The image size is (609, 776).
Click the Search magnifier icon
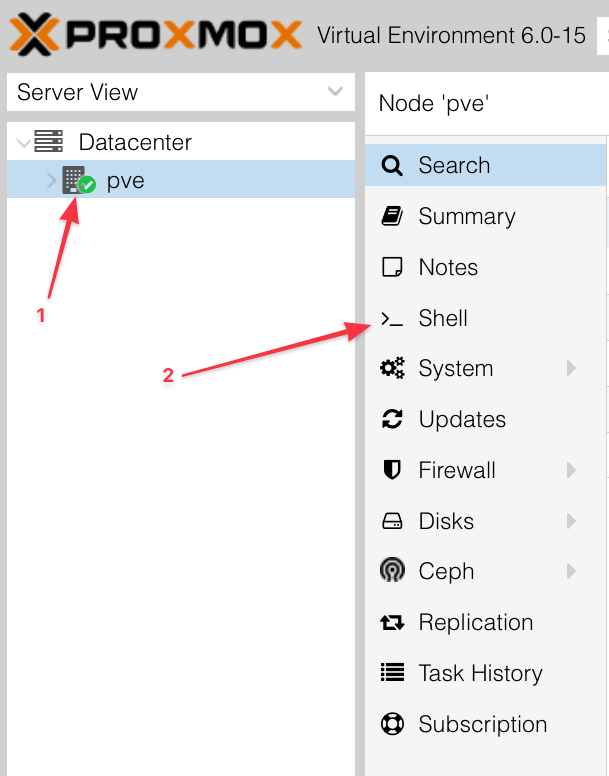click(x=392, y=165)
